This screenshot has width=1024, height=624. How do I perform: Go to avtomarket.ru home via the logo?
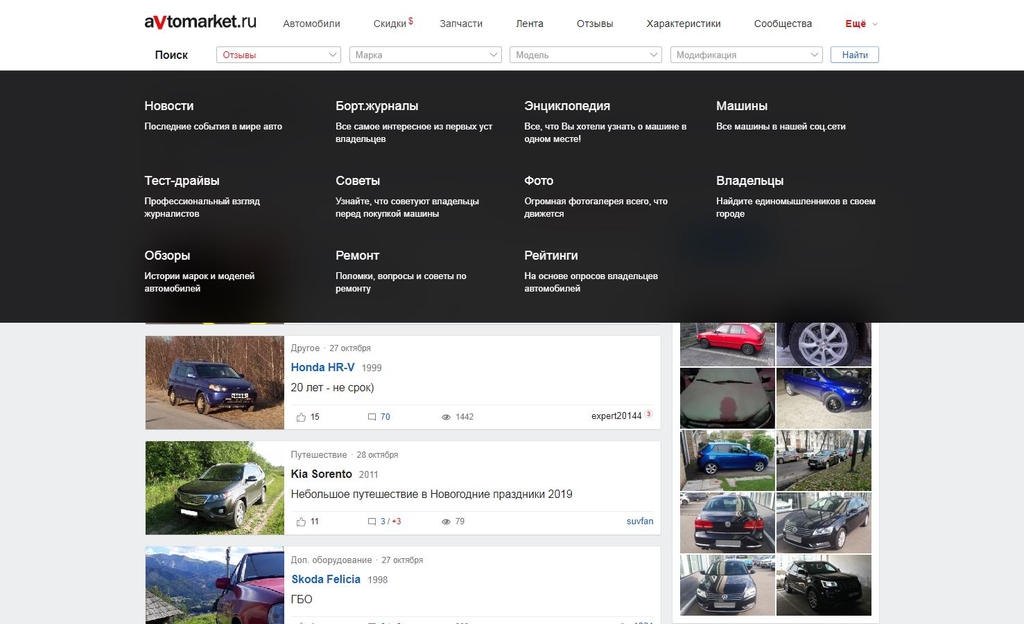(200, 22)
